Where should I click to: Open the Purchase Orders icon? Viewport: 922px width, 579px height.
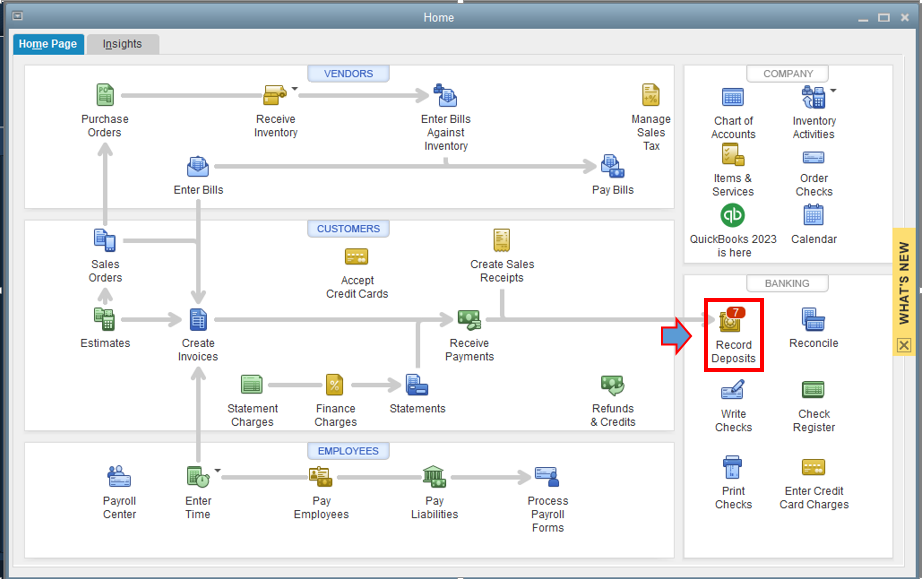point(105,95)
